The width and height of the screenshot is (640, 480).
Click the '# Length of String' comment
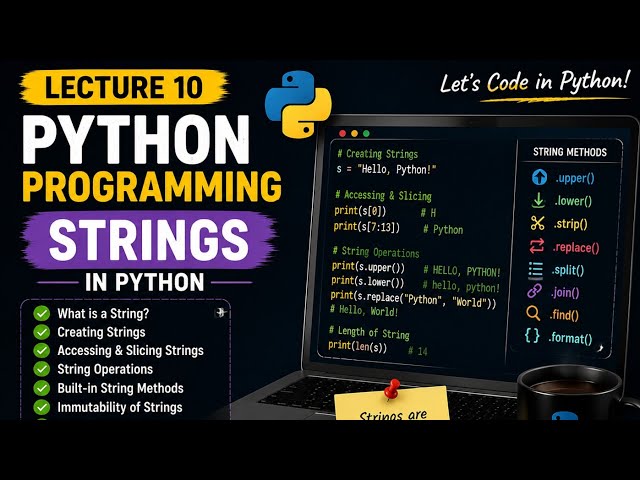(369, 333)
